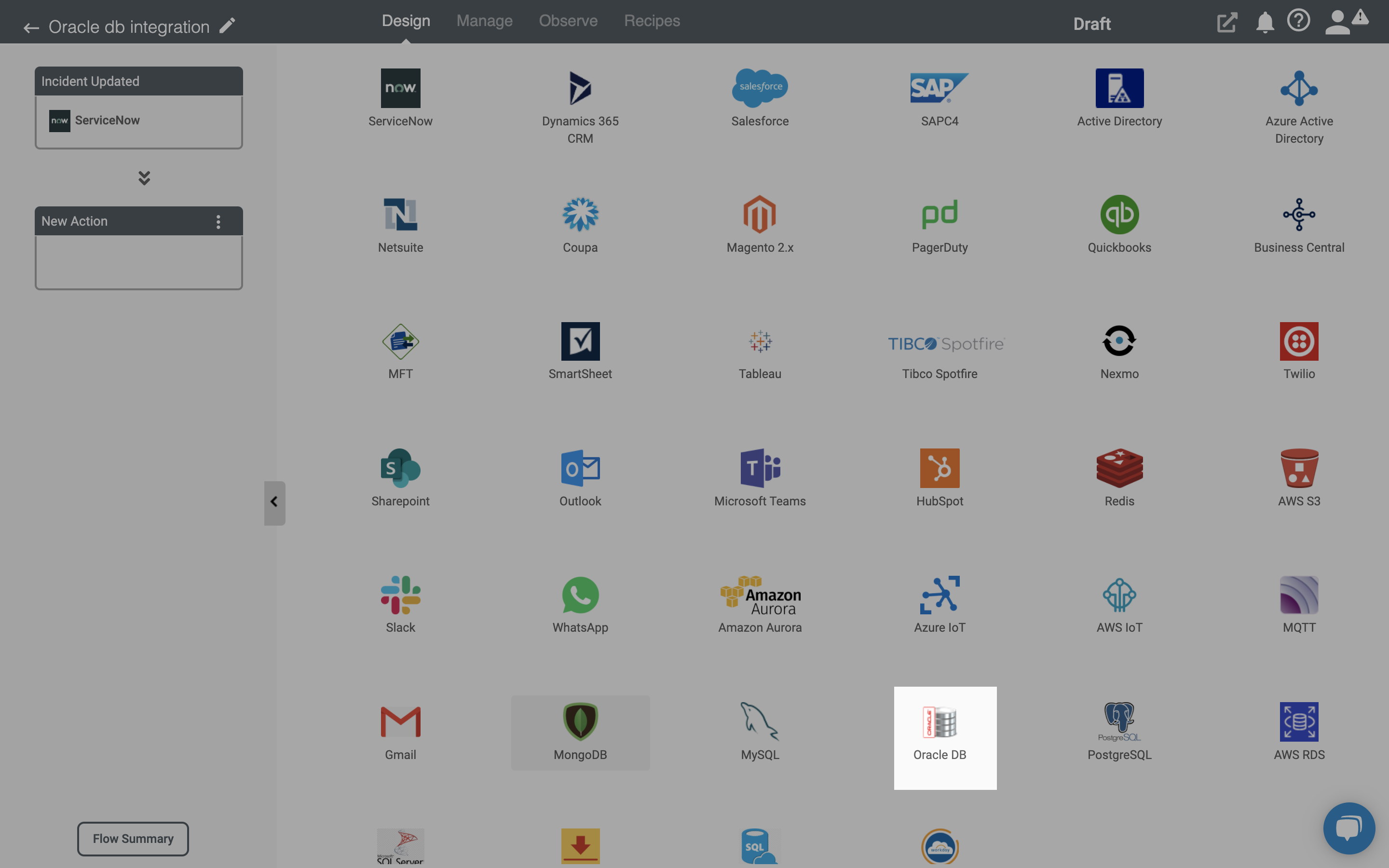Expand the New Action step options
Image resolution: width=1389 pixels, height=868 pixels.
pos(219,222)
